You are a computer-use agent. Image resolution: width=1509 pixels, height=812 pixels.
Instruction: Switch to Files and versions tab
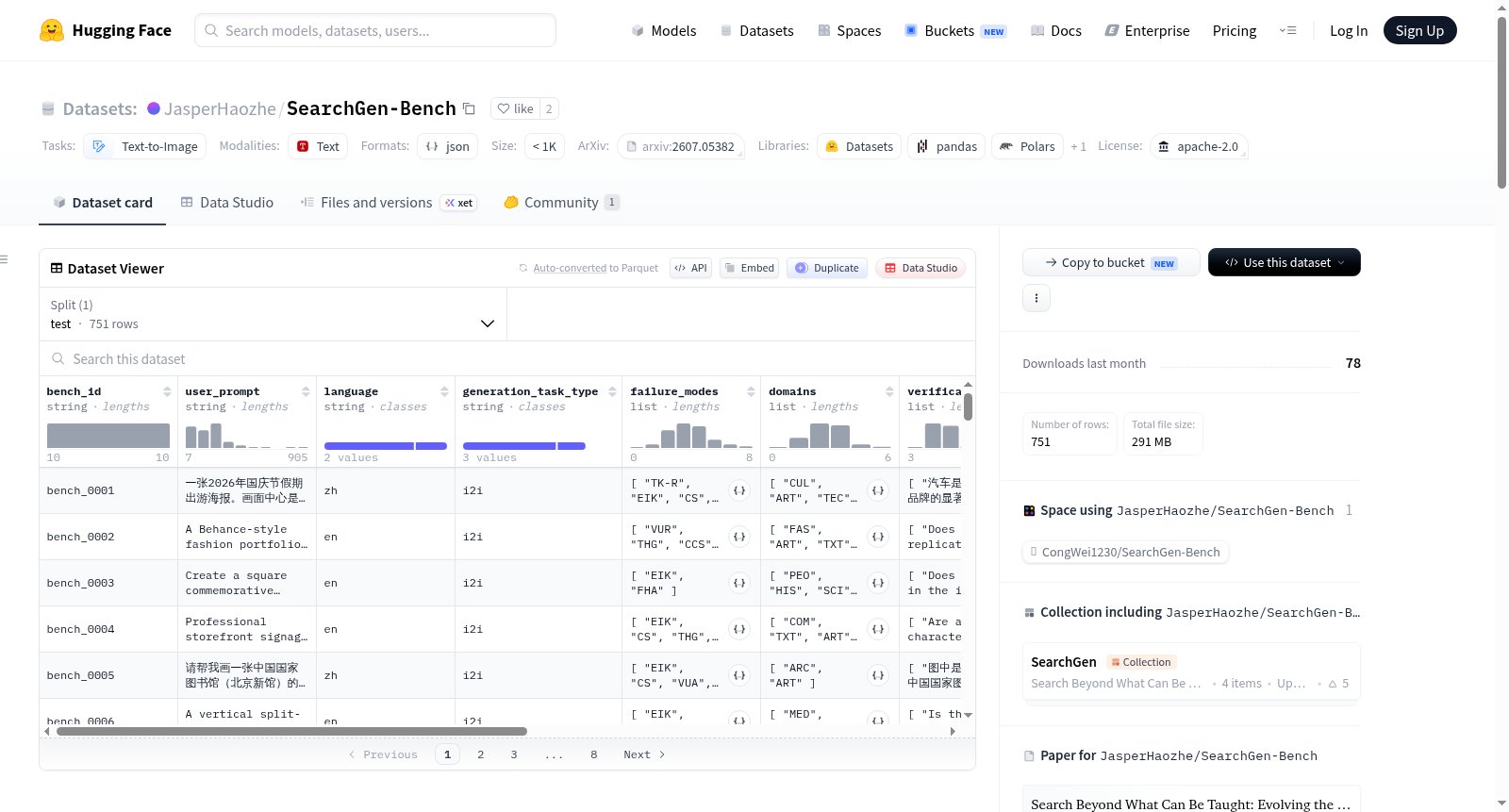tap(389, 203)
